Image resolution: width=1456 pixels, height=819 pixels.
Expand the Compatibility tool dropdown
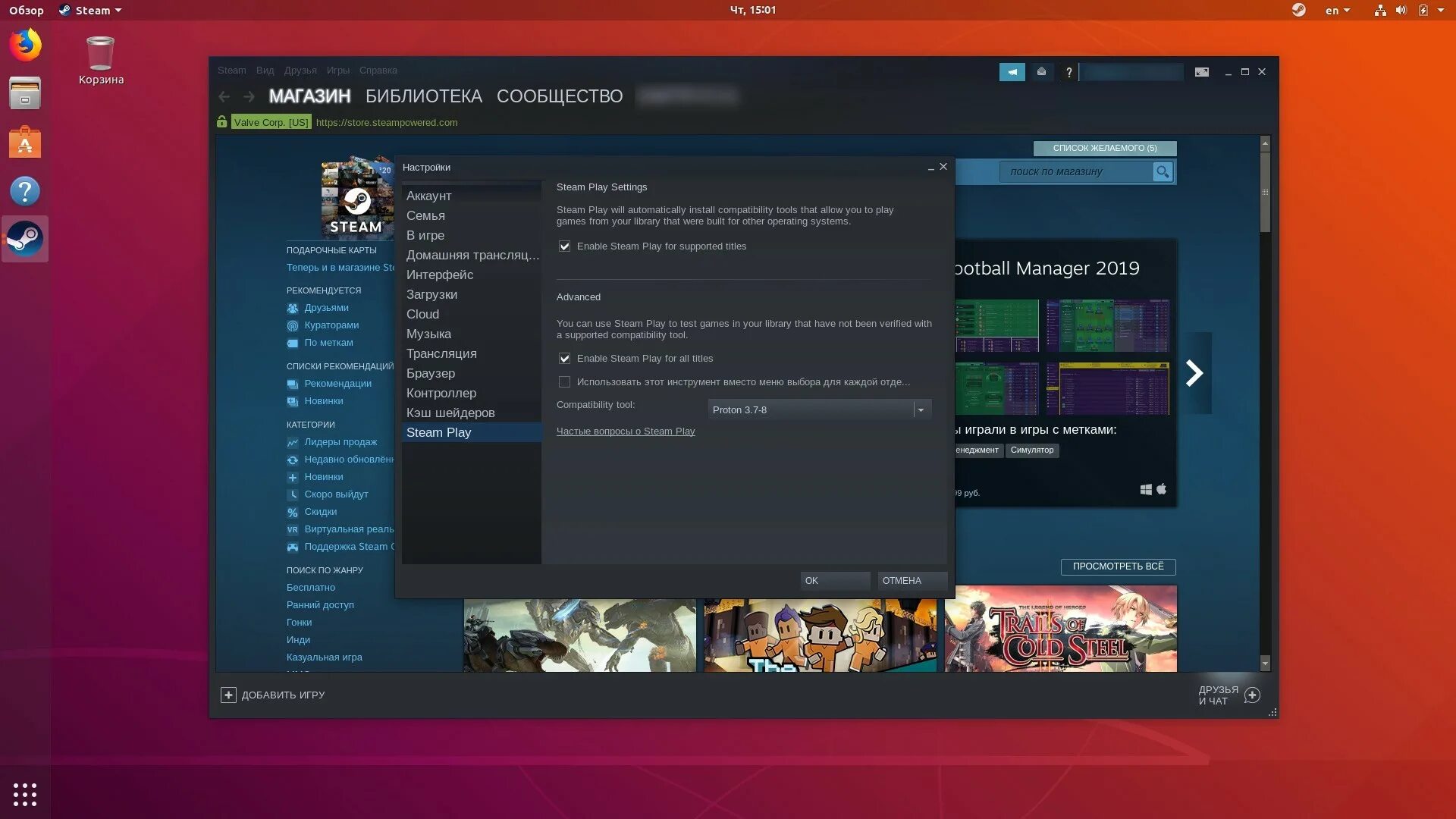(919, 409)
